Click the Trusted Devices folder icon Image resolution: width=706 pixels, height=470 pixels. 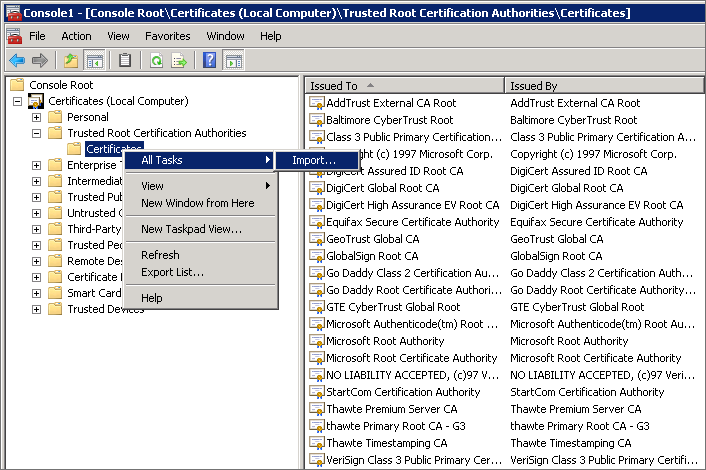click(x=55, y=309)
